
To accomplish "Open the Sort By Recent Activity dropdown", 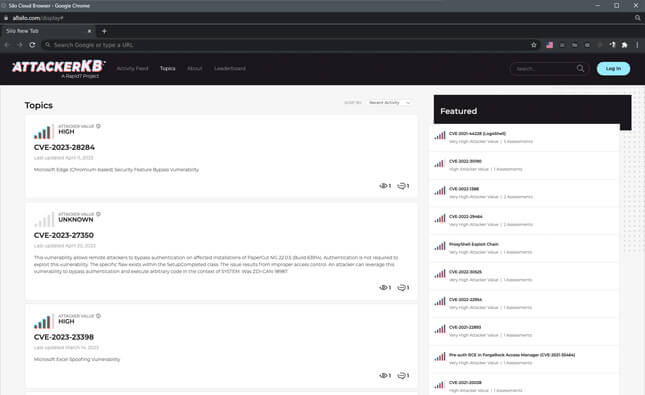I will pos(389,102).
